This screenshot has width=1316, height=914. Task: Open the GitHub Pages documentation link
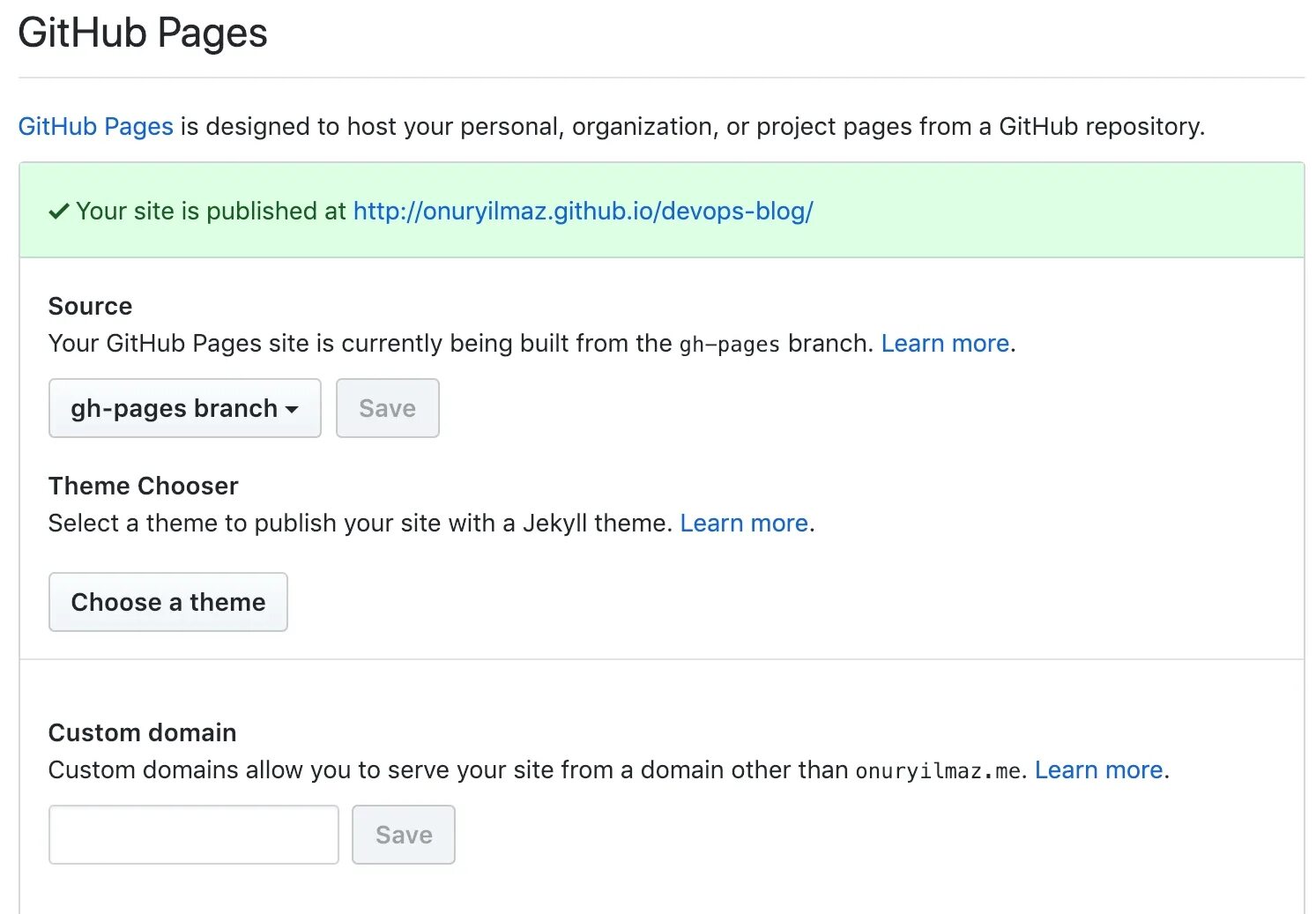pos(96,126)
